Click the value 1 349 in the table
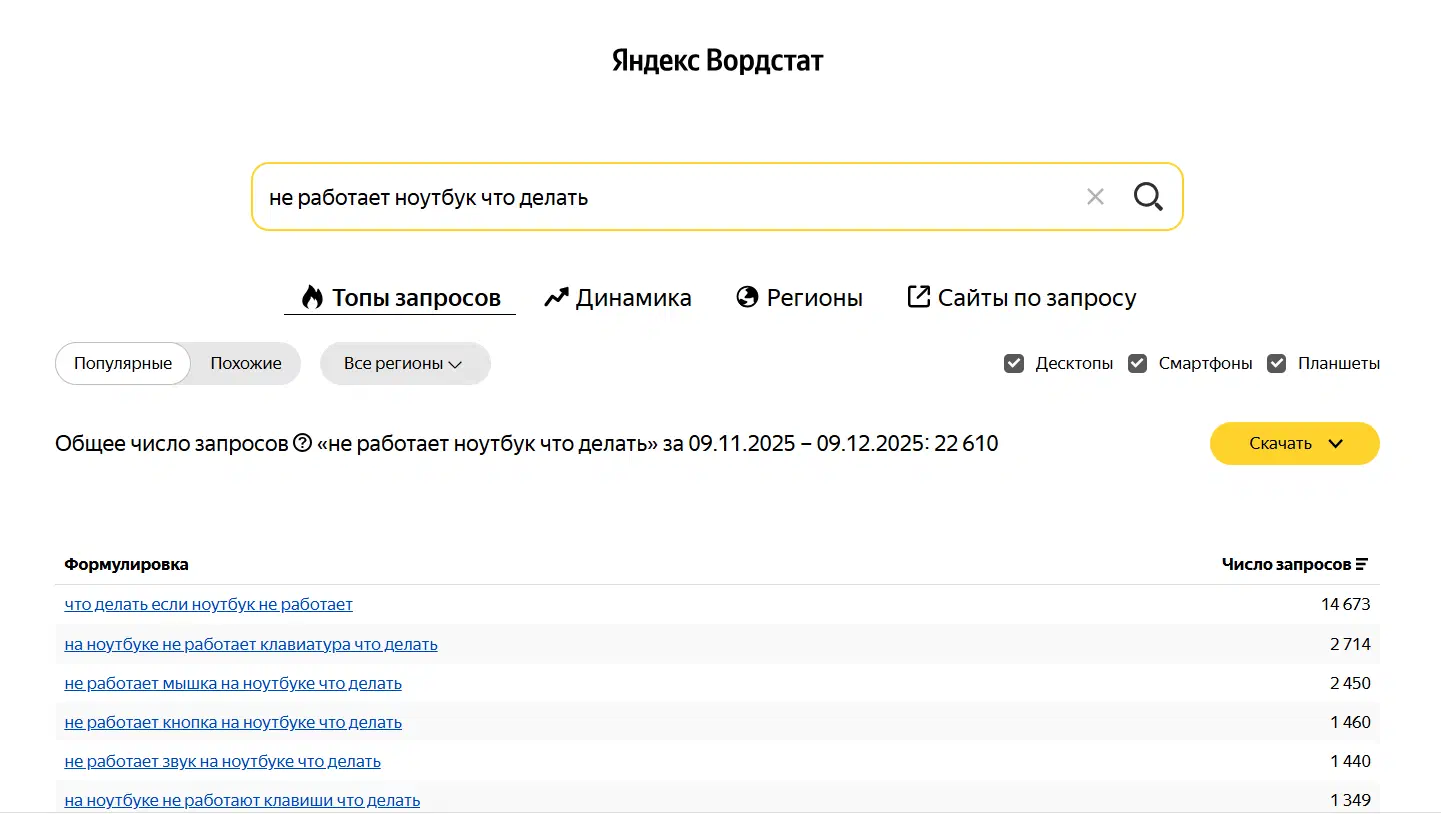 (1351, 800)
